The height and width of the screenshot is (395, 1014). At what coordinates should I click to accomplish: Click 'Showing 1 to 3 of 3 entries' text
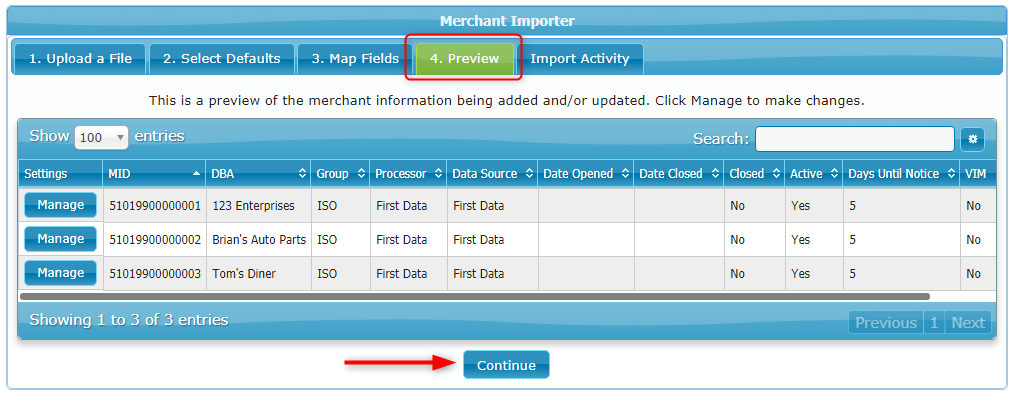129,319
